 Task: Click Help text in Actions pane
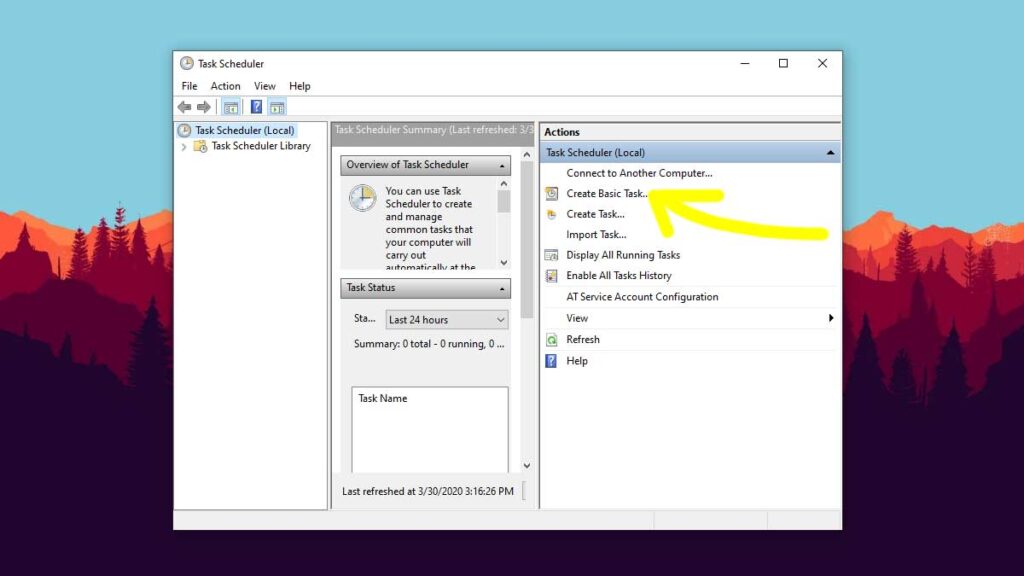pyautogui.click(x=577, y=360)
